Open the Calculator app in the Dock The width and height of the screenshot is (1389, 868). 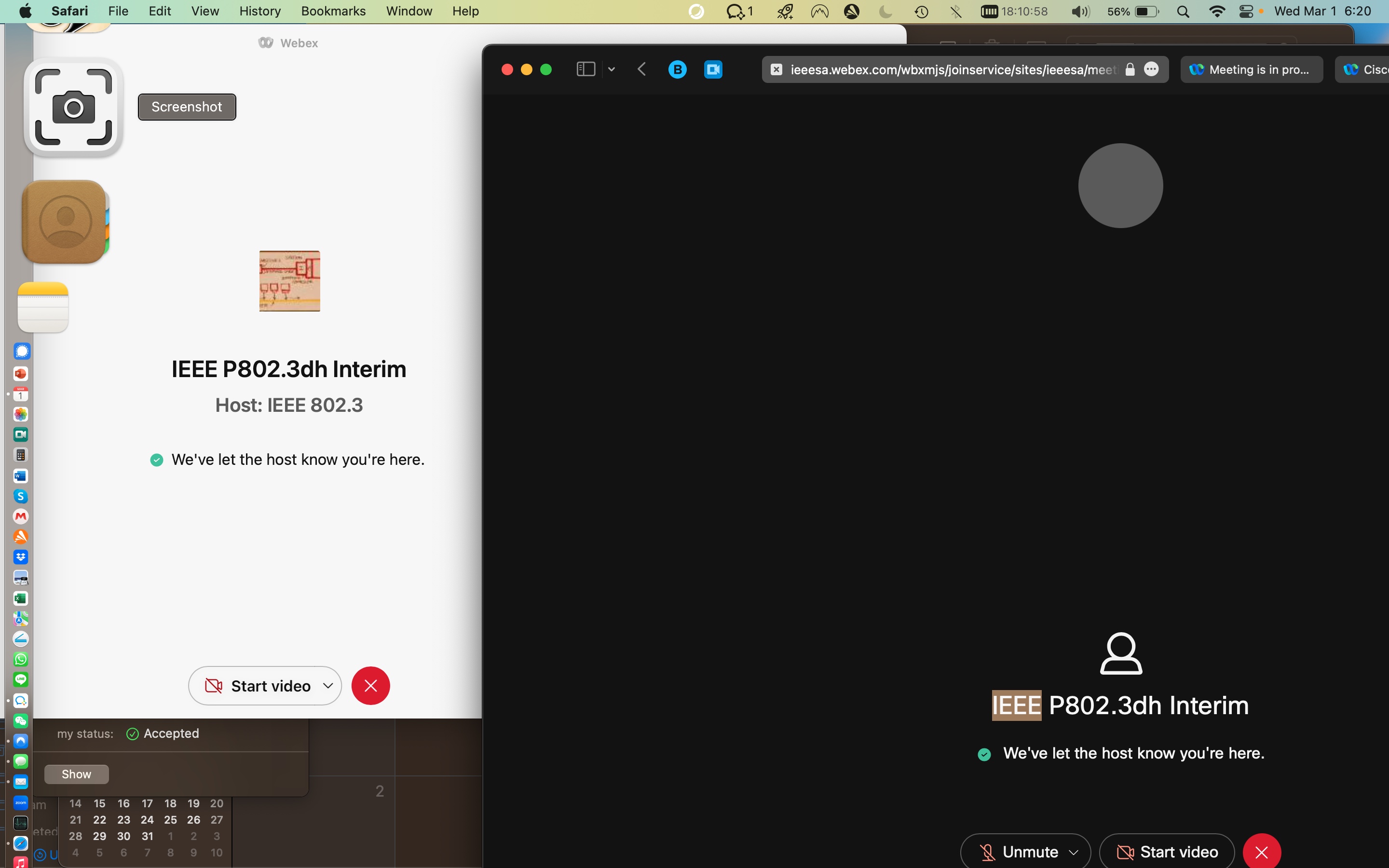tap(21, 455)
